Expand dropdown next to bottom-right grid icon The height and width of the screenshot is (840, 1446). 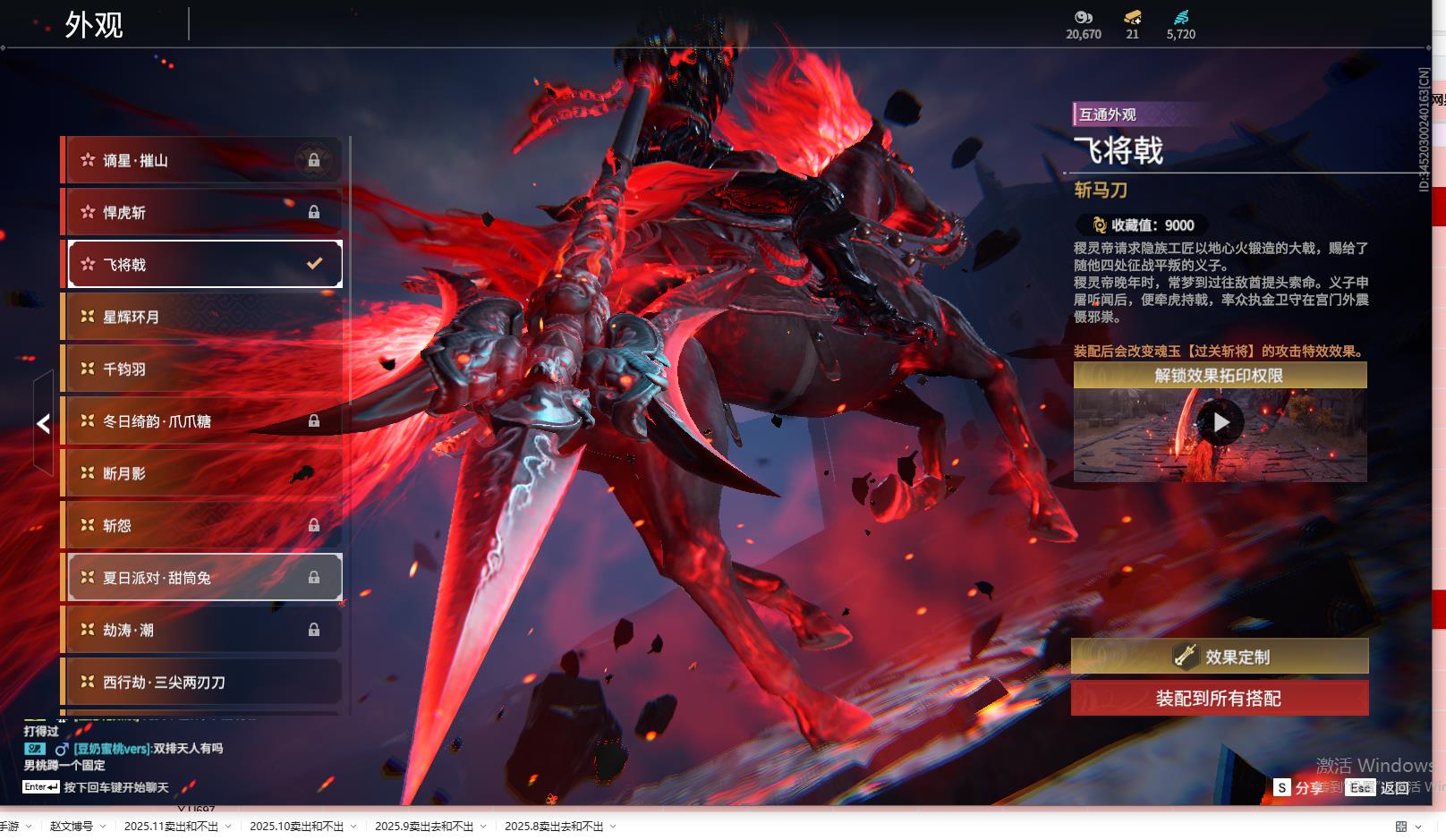pyautogui.click(x=1418, y=827)
